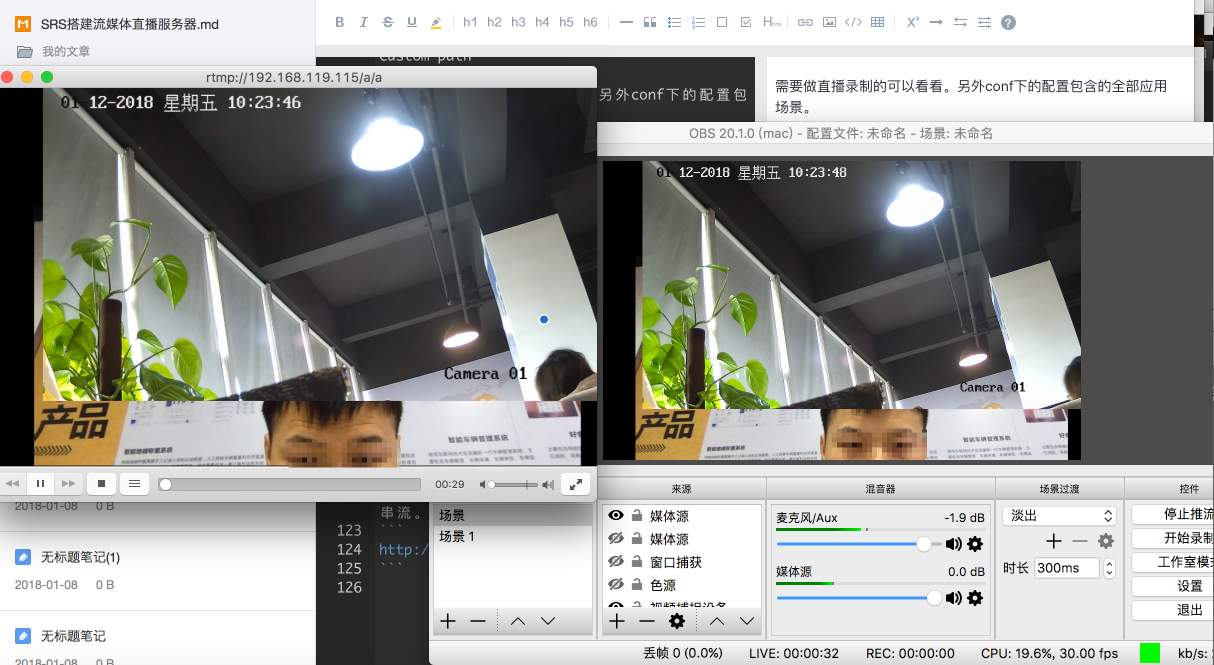Remove the selected scene with minus
The image size is (1214, 665).
pyautogui.click(x=478, y=621)
